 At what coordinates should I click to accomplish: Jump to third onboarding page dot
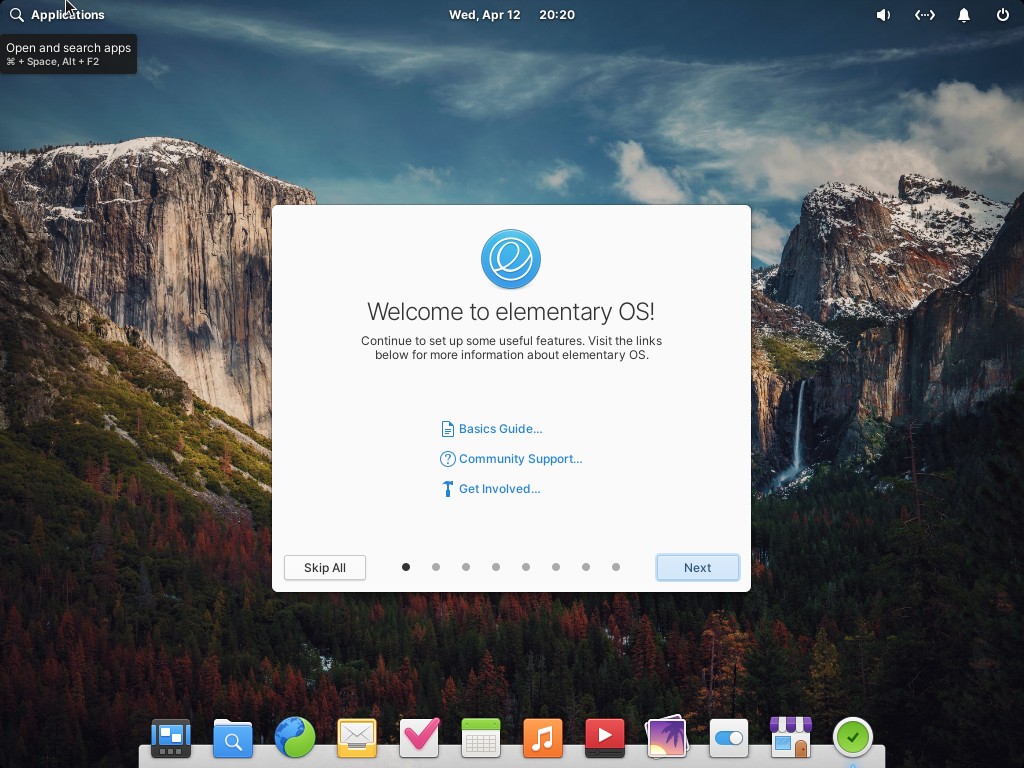466,567
